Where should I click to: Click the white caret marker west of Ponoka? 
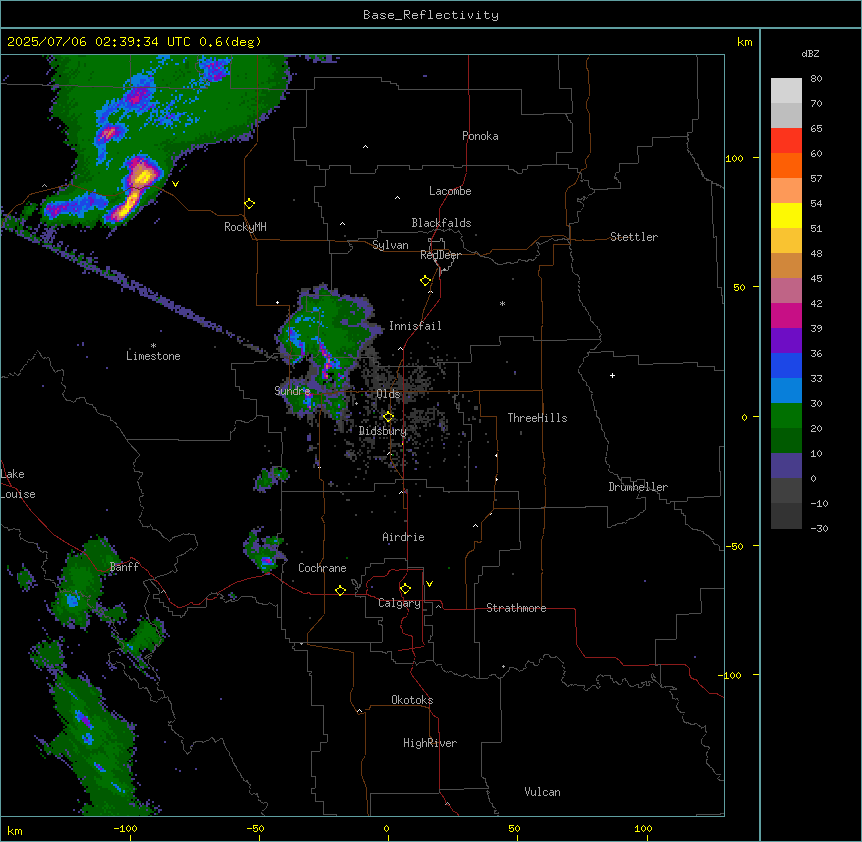pos(365,147)
